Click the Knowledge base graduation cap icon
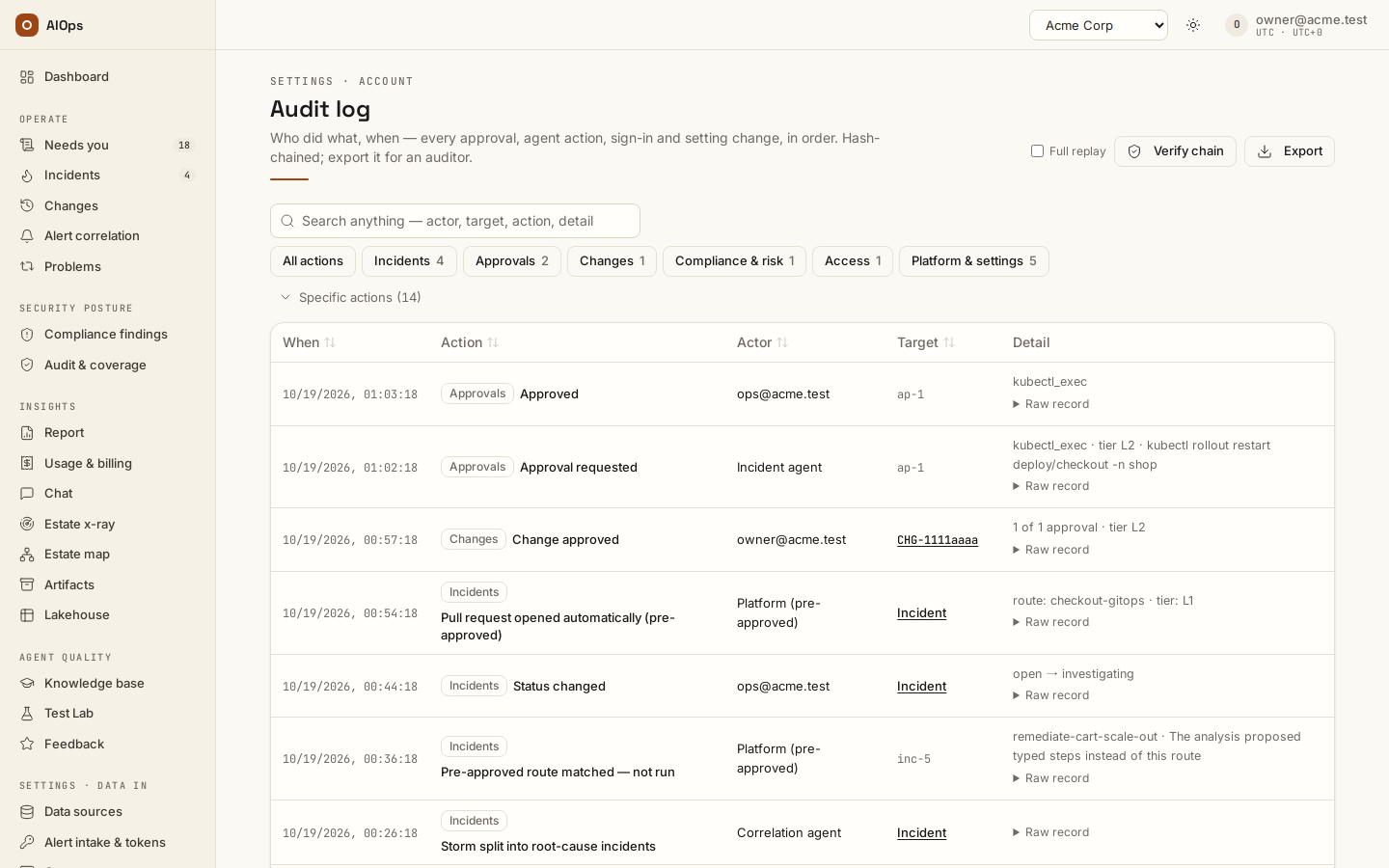 coord(27,684)
